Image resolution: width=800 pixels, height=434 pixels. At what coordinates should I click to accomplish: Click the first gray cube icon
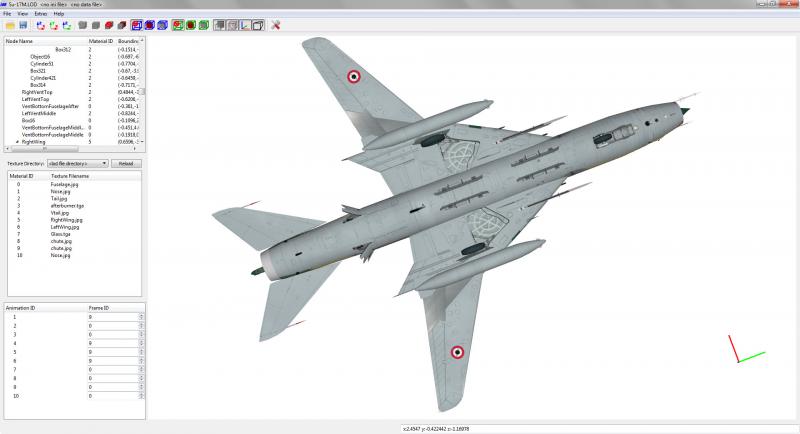(83, 25)
